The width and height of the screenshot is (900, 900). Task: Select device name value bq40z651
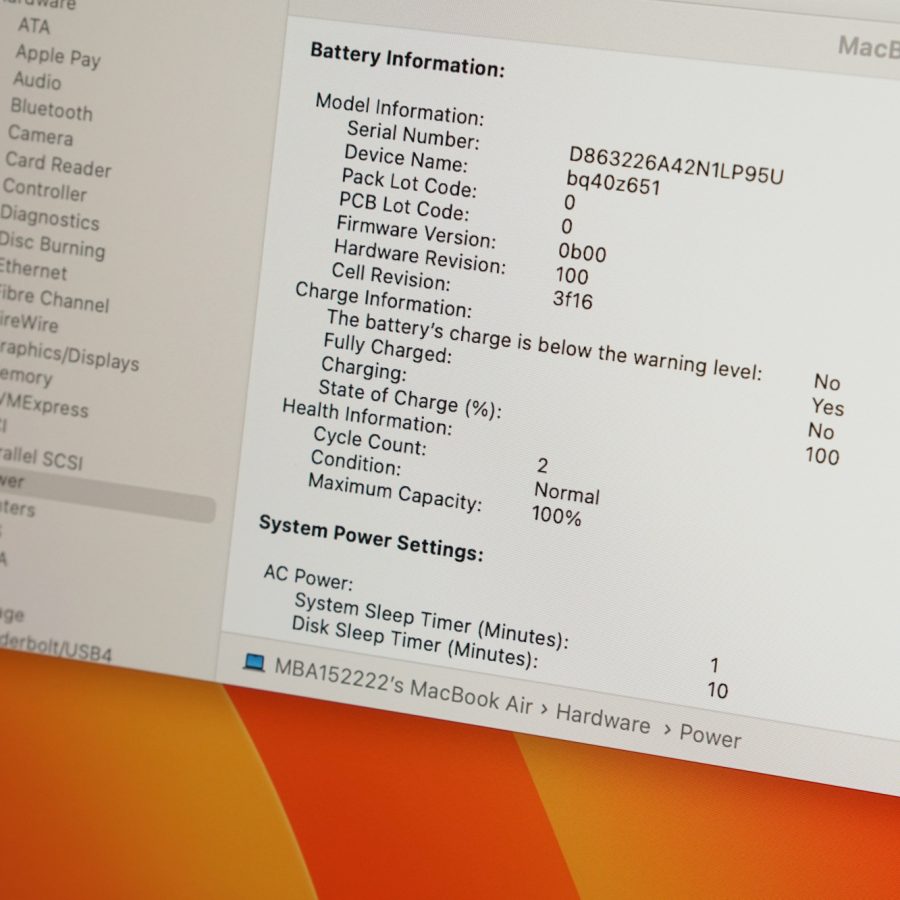click(x=614, y=183)
